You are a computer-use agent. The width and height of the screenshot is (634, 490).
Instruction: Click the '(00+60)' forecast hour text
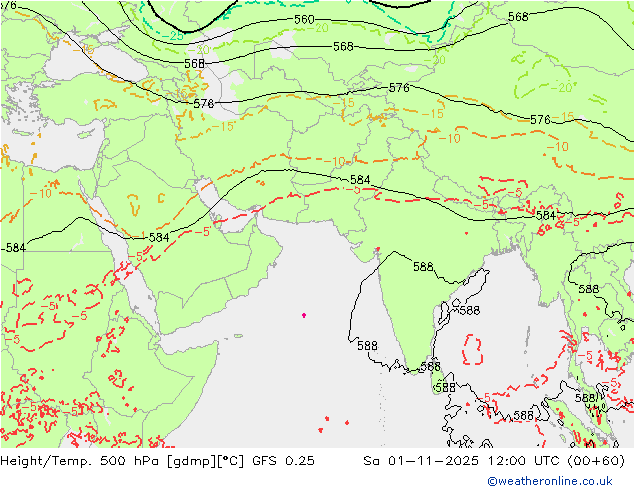tap(596, 461)
